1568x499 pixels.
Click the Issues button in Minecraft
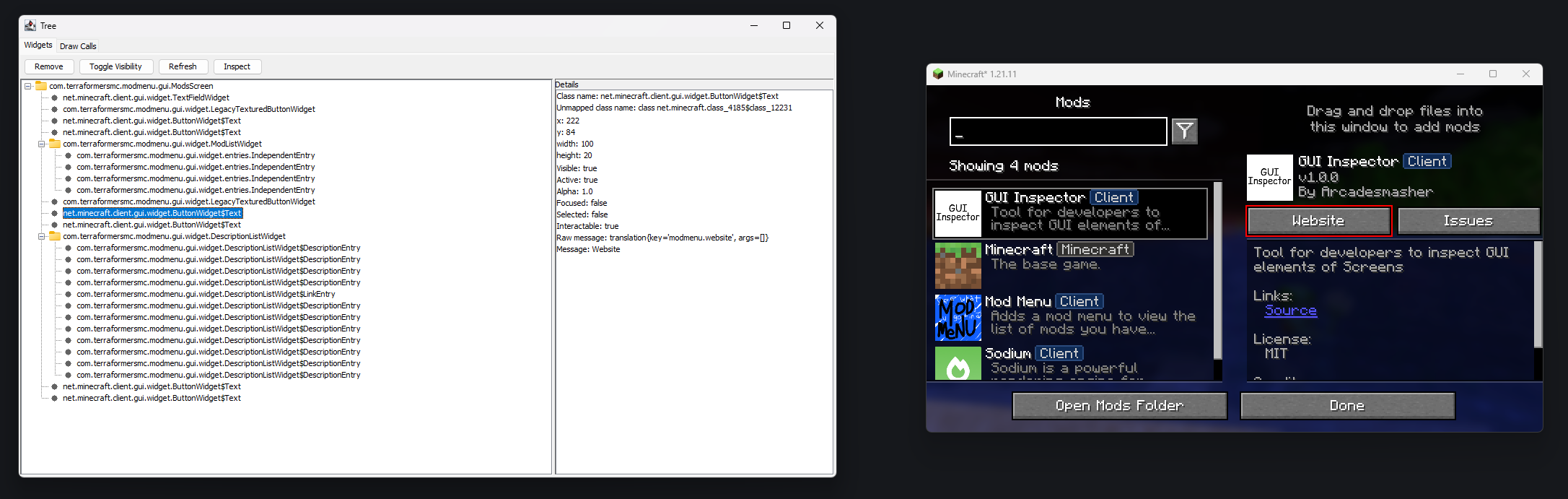(1468, 221)
